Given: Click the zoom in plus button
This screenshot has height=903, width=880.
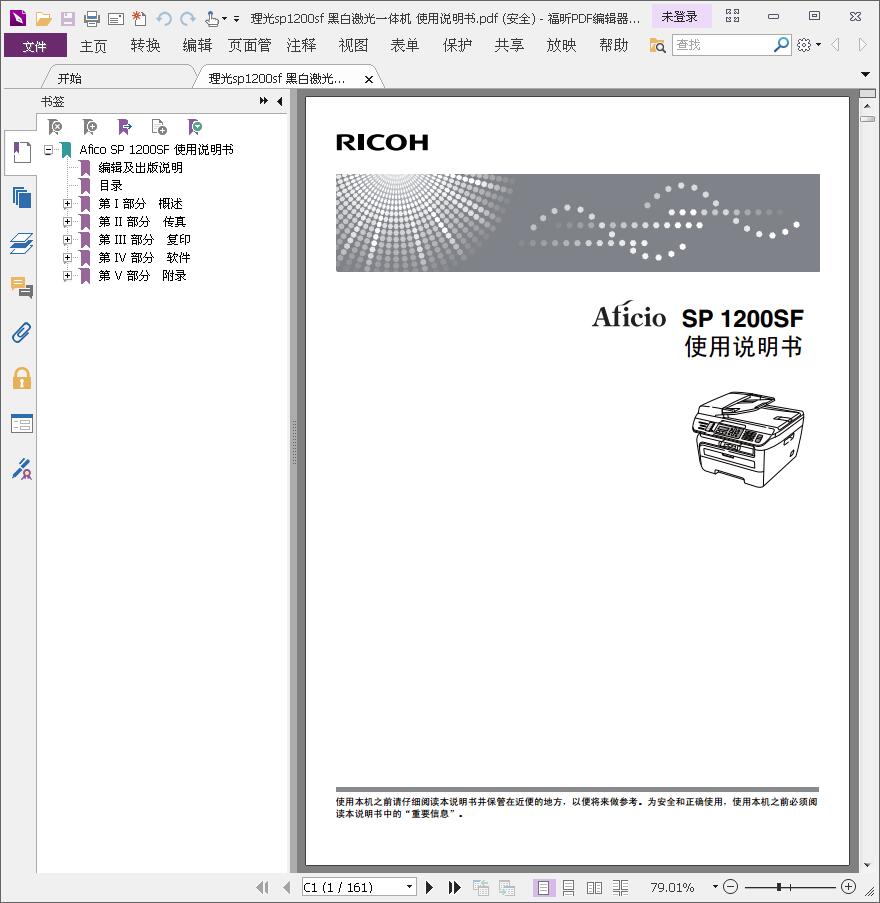Looking at the screenshot, I should pos(848,887).
